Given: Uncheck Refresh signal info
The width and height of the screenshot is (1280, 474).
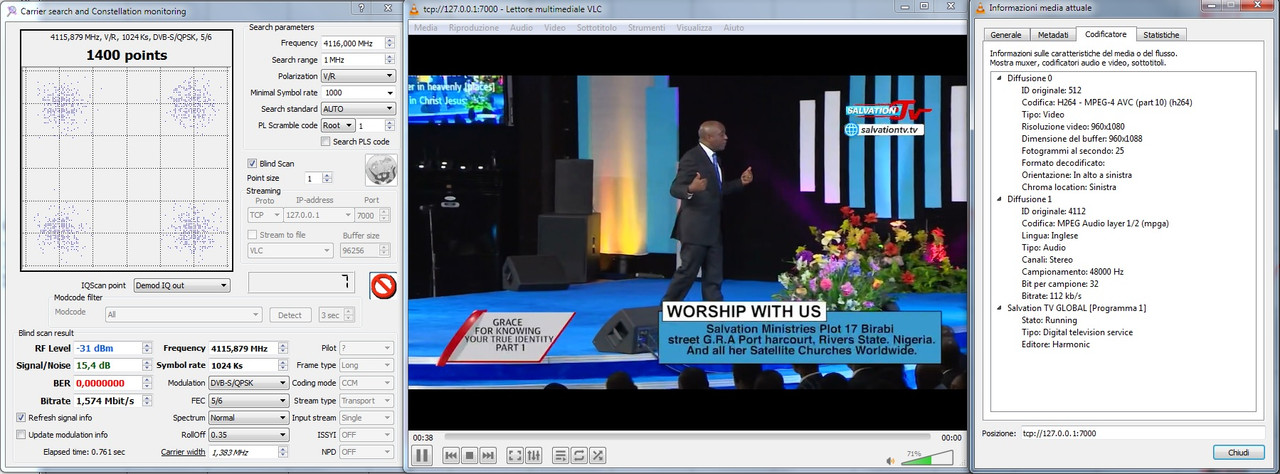Looking at the screenshot, I should click(21, 417).
